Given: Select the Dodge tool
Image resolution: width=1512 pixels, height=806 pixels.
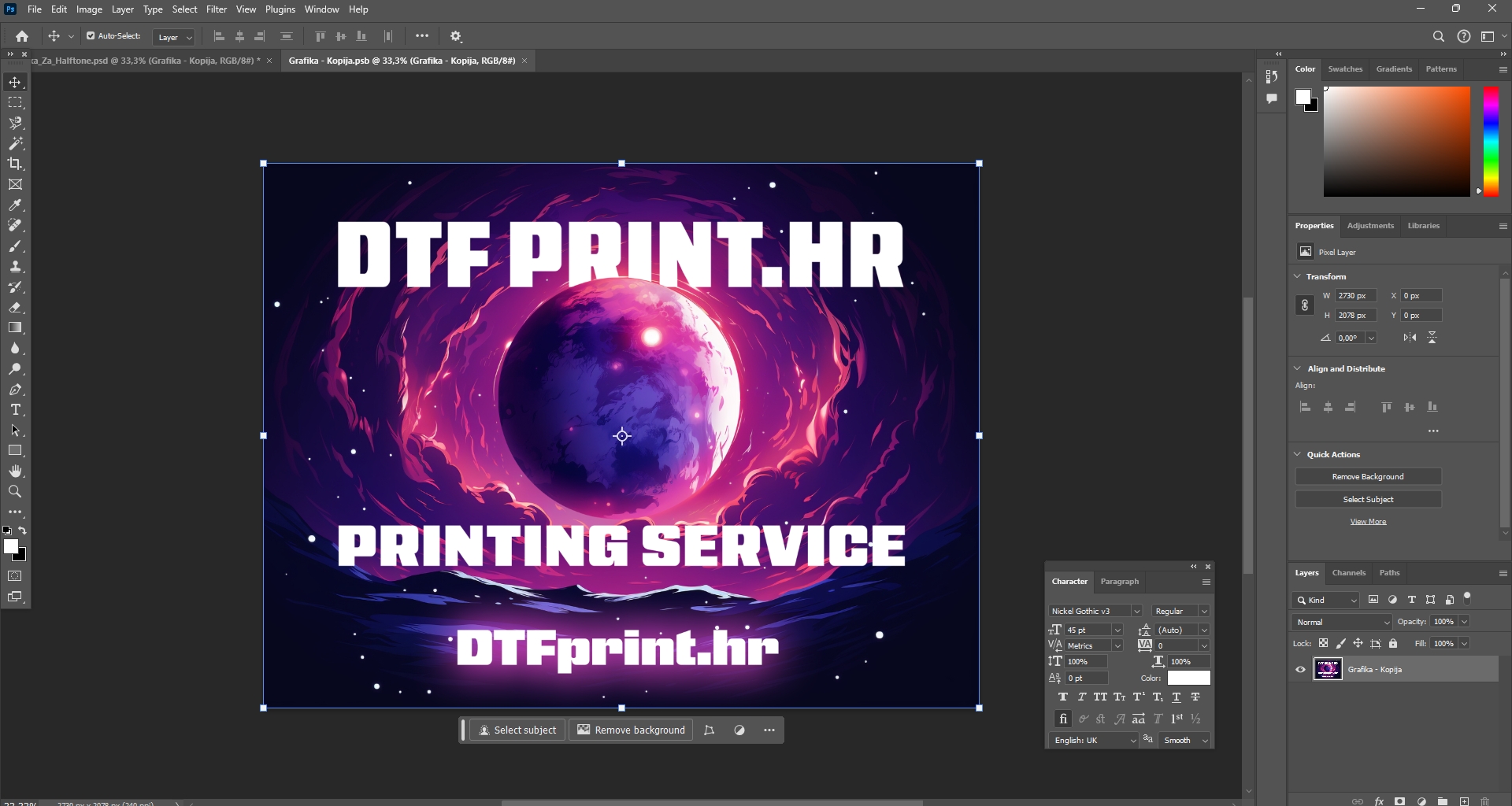Looking at the screenshot, I should pos(15,368).
